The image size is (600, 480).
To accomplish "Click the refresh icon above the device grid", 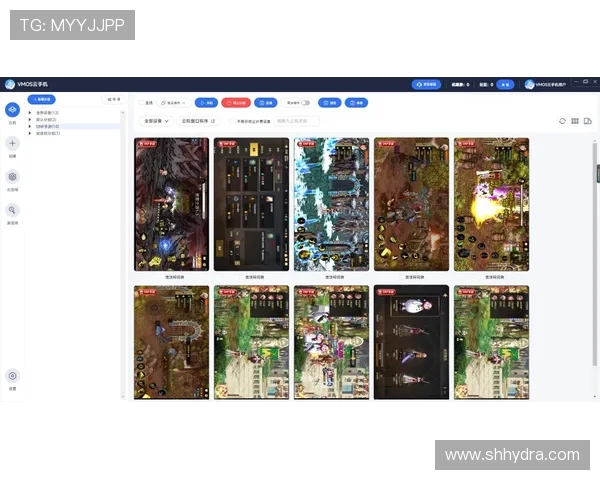I will point(562,121).
